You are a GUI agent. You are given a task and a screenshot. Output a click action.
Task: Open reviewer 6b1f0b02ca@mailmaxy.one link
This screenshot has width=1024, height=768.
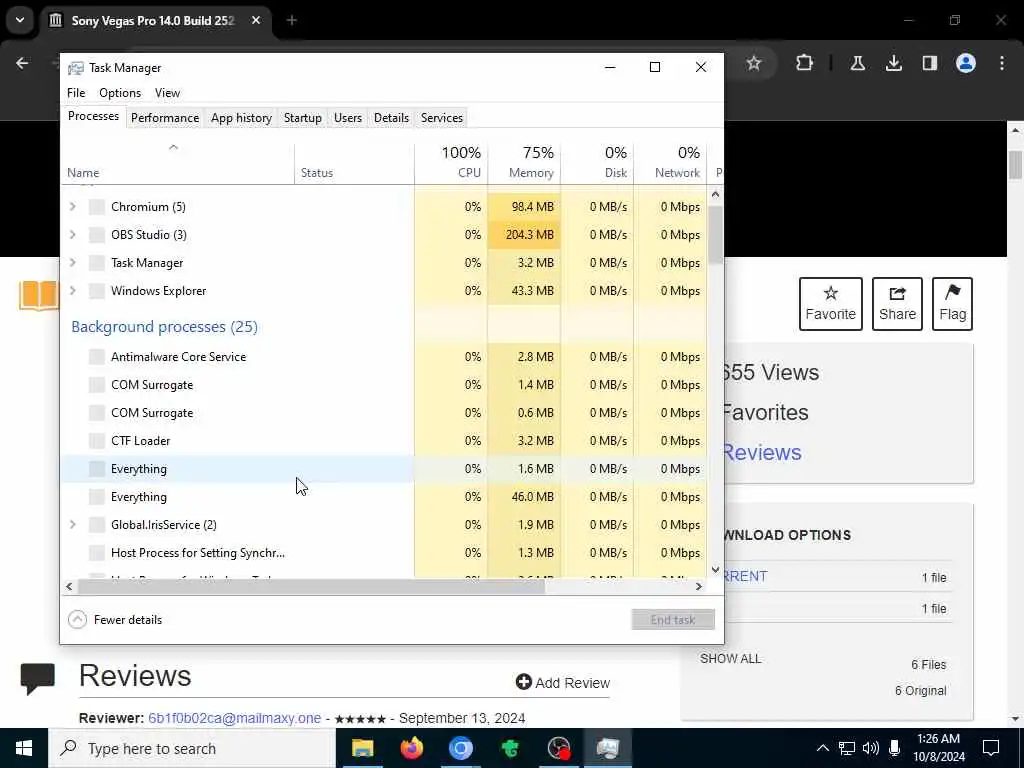(234, 718)
